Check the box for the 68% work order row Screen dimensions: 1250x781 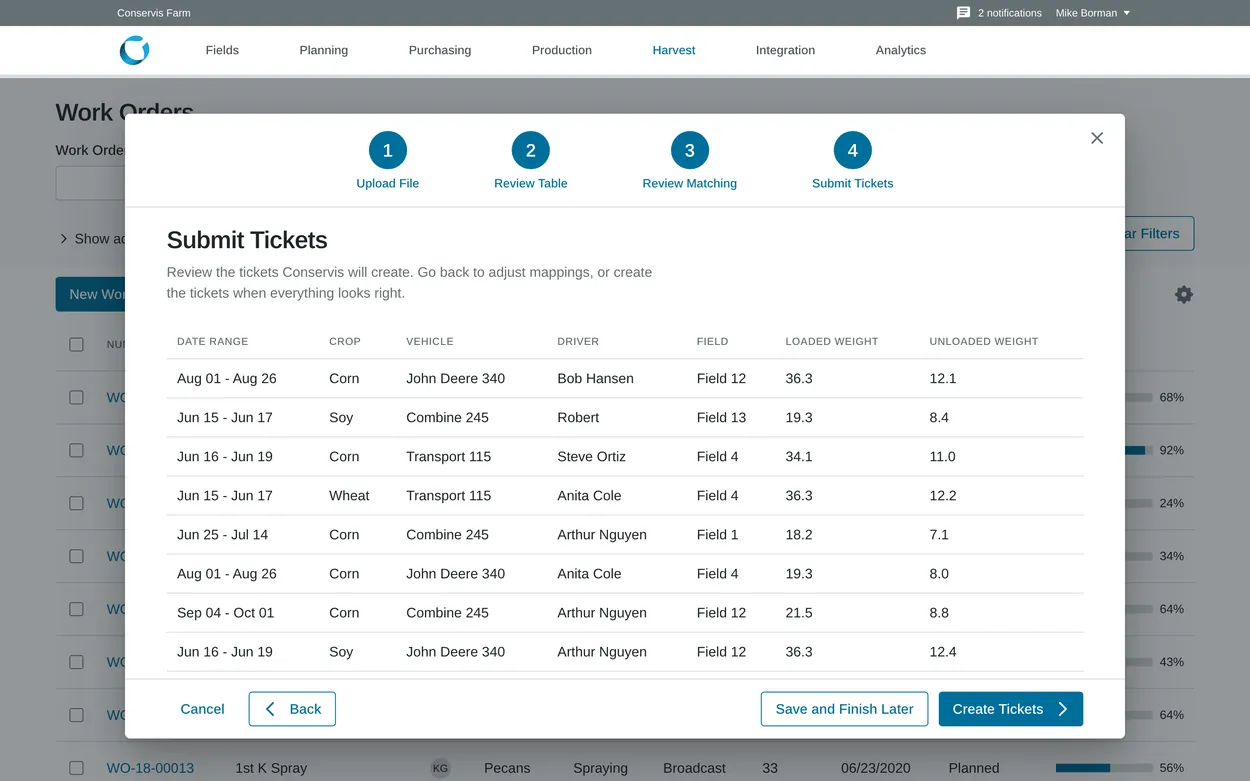[x=76, y=397]
